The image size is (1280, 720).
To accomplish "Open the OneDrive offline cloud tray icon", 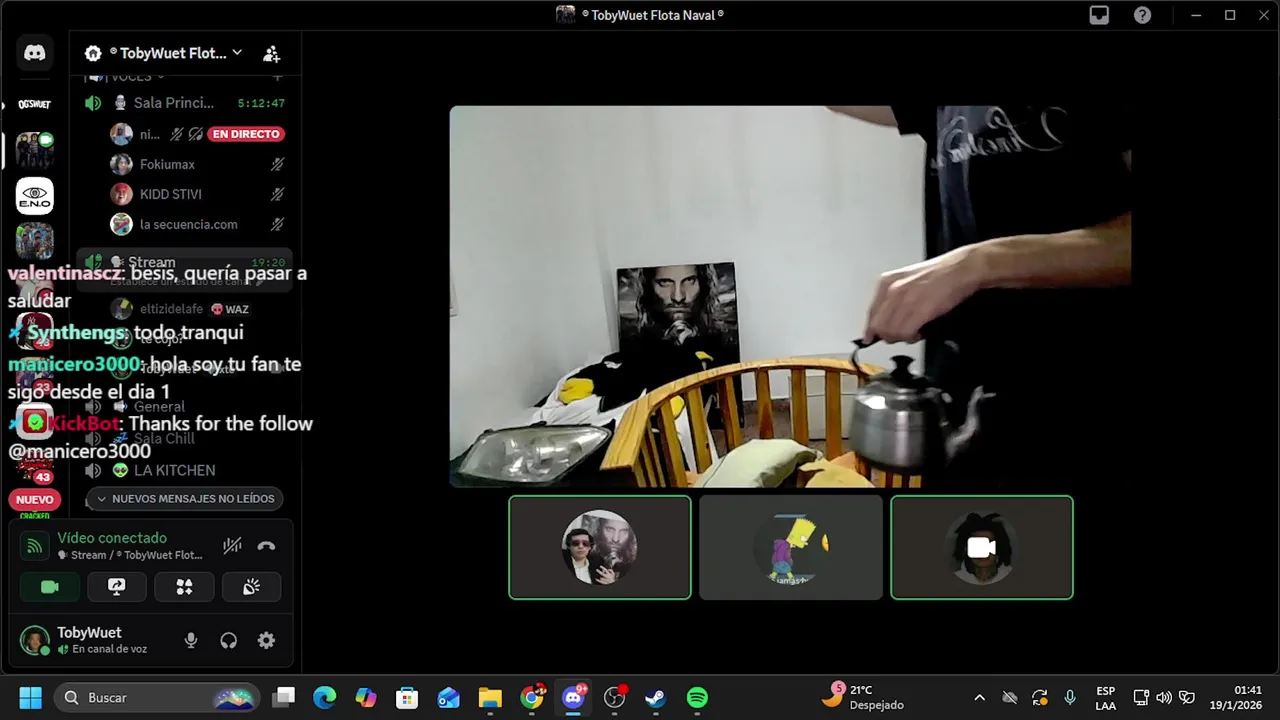I will click(1010, 697).
